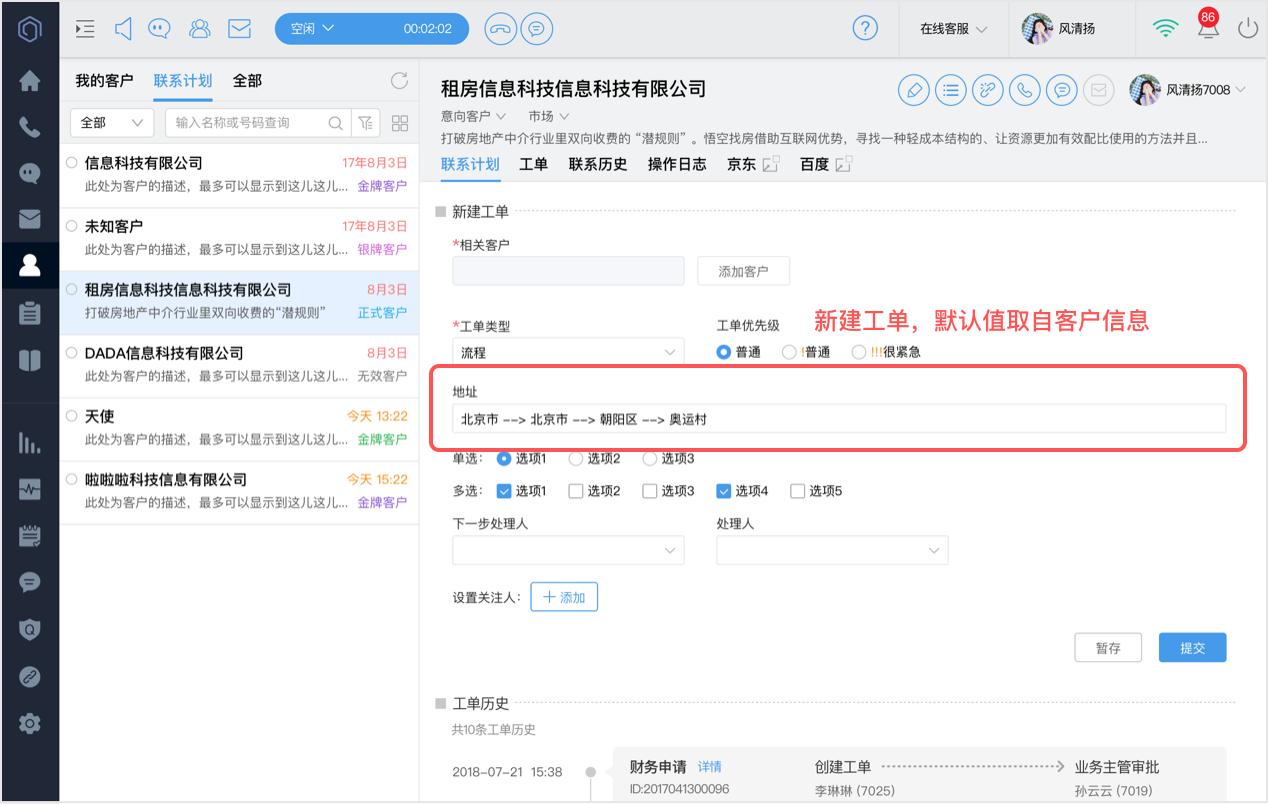Open the quality shield sidebar icon
1268x804 pixels.
[x=30, y=629]
